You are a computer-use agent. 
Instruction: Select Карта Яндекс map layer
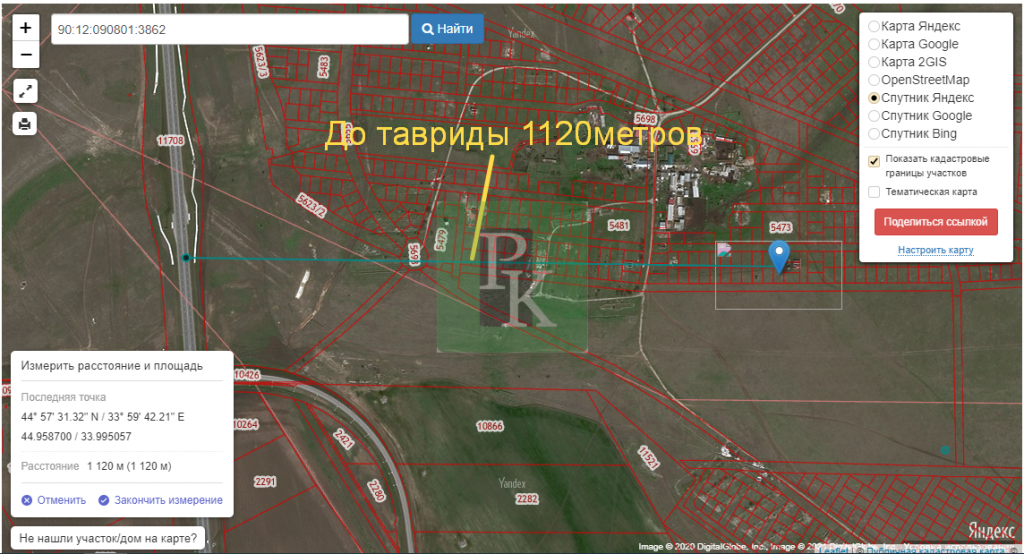[x=874, y=26]
